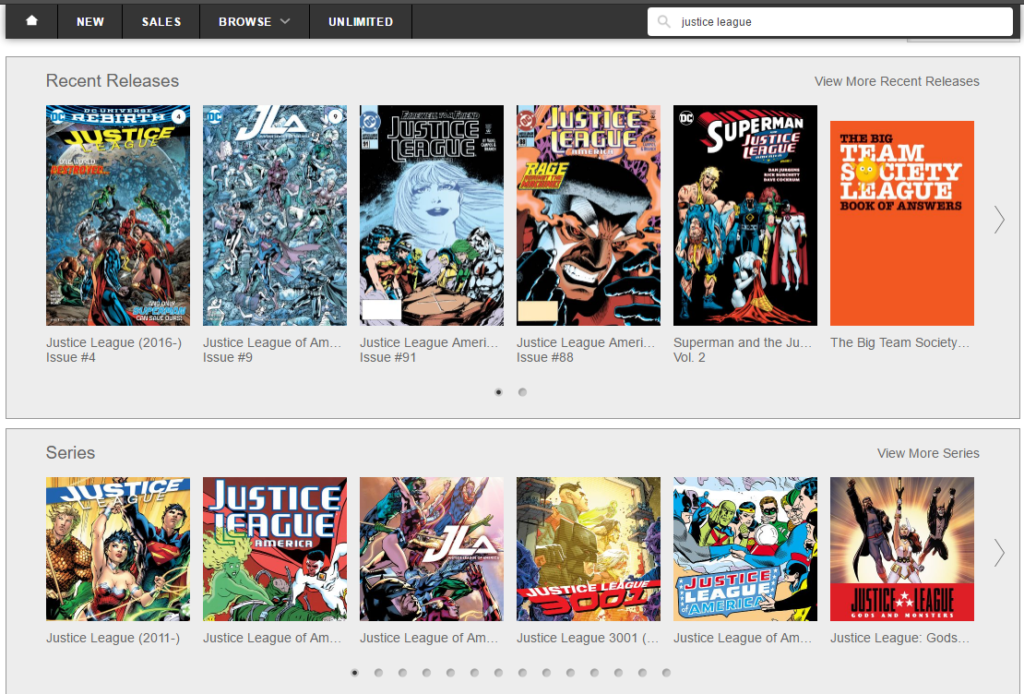Click View More Series link
Viewport: 1024px width, 694px height.
tap(927, 453)
